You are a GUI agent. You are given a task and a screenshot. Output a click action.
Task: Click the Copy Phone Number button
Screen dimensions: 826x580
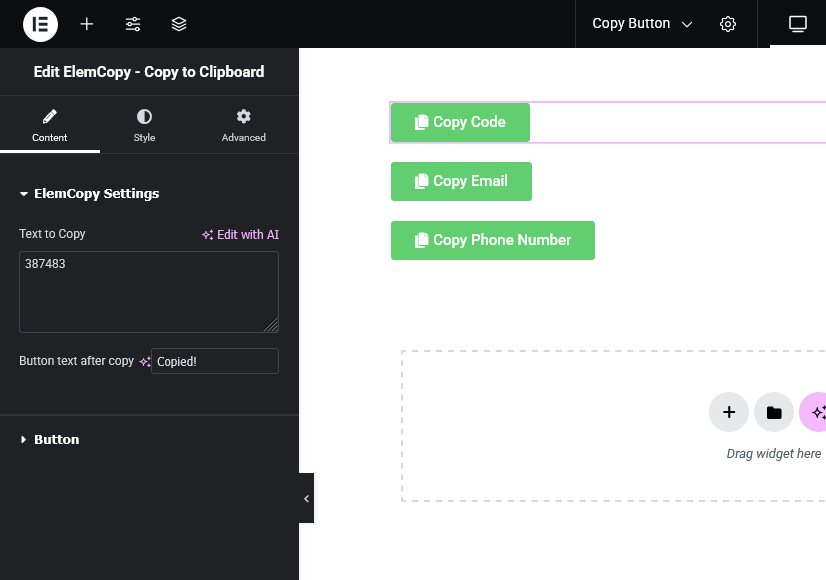(x=493, y=240)
